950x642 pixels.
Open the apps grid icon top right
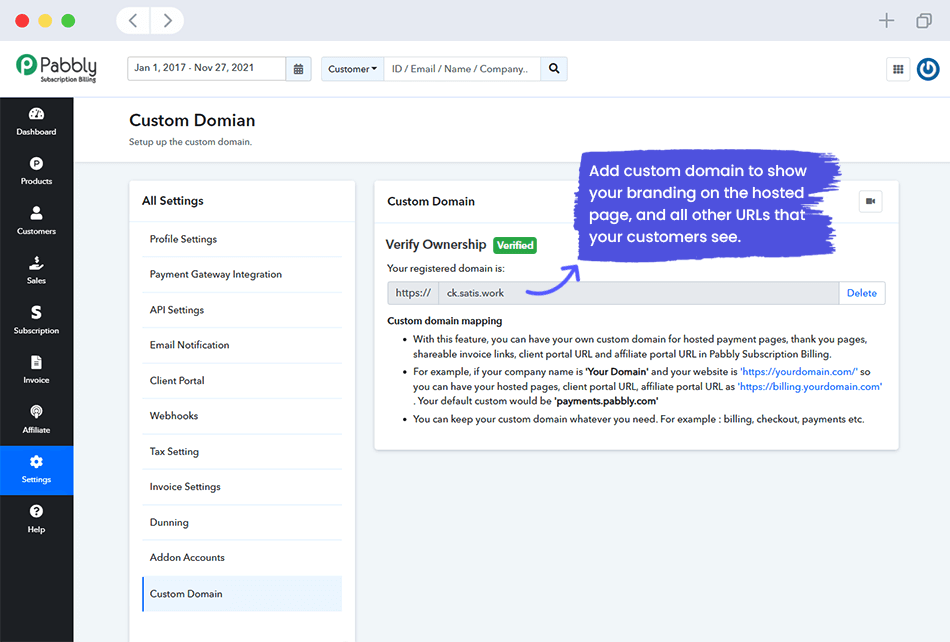click(x=897, y=68)
